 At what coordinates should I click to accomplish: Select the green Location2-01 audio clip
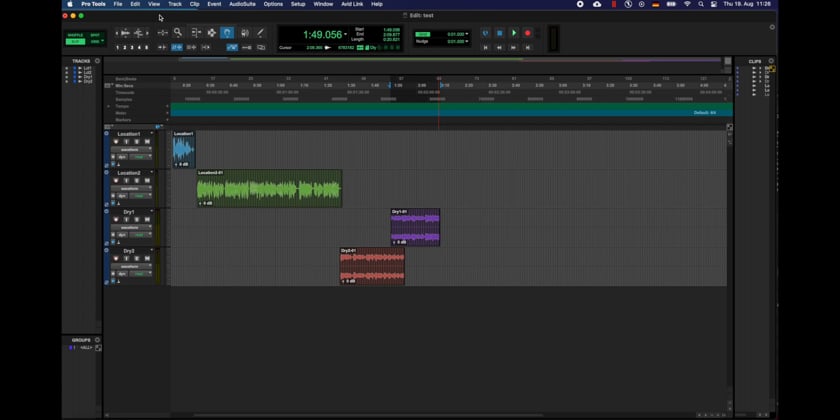coord(268,188)
